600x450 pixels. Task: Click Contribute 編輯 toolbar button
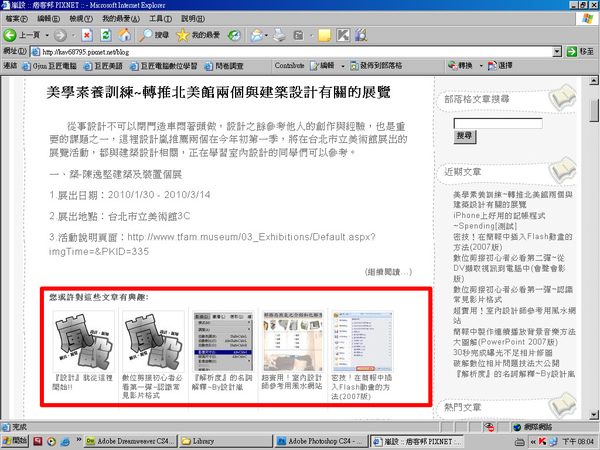tap(322, 66)
